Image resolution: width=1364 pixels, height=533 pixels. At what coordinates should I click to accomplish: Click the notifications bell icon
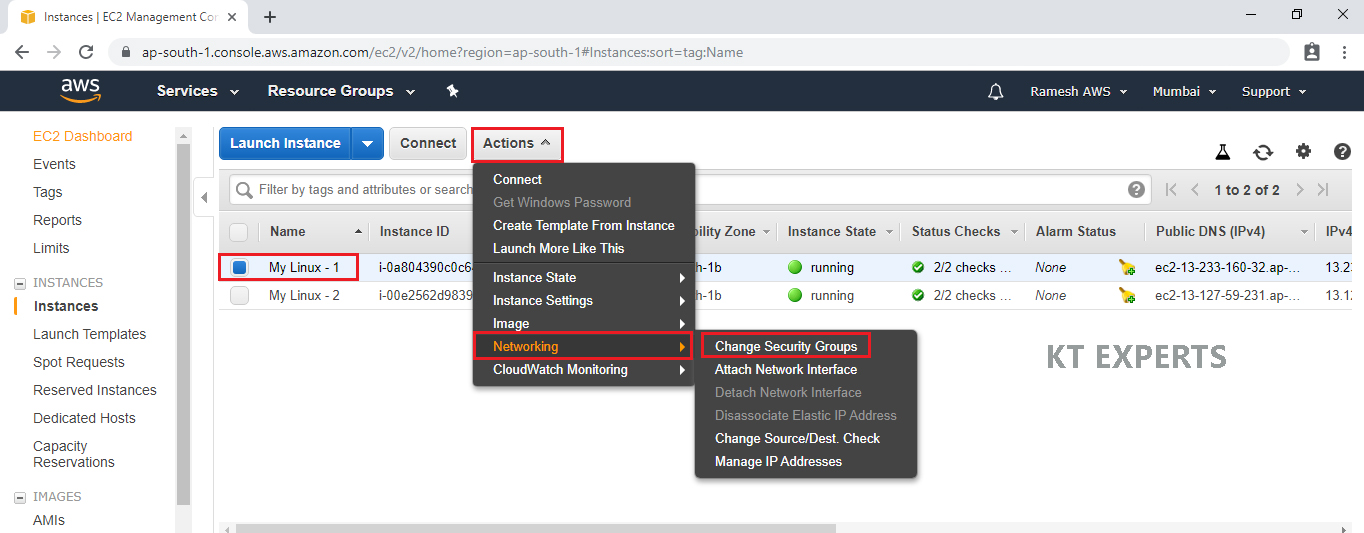995,92
